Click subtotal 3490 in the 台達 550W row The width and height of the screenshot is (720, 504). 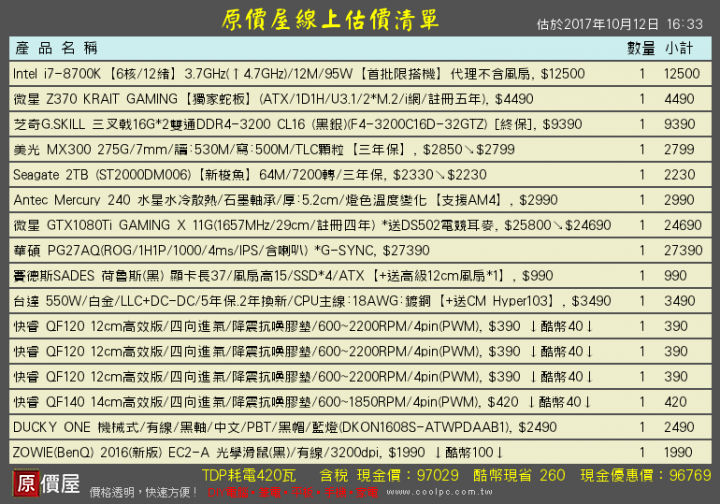(679, 301)
